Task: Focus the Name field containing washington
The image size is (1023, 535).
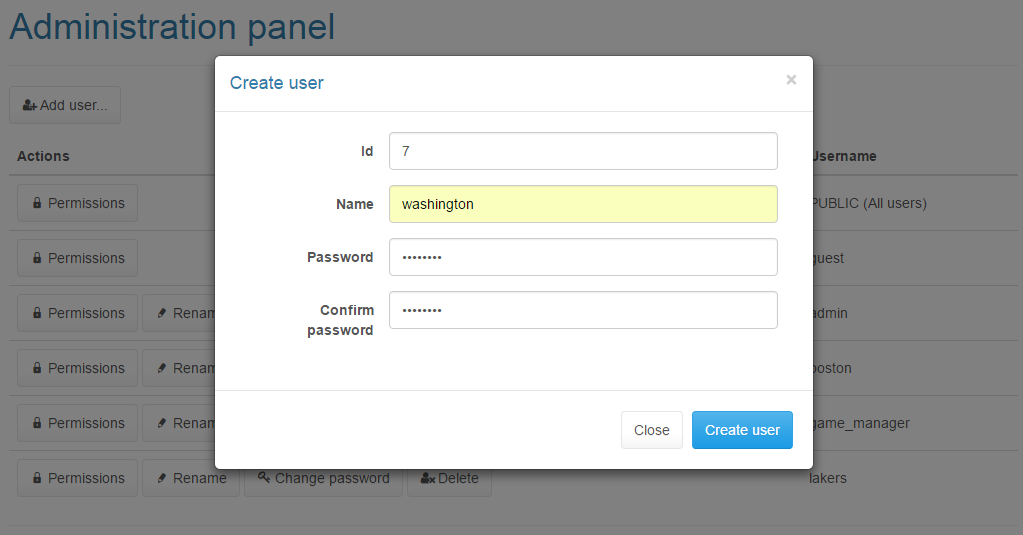Action: pyautogui.click(x=583, y=204)
